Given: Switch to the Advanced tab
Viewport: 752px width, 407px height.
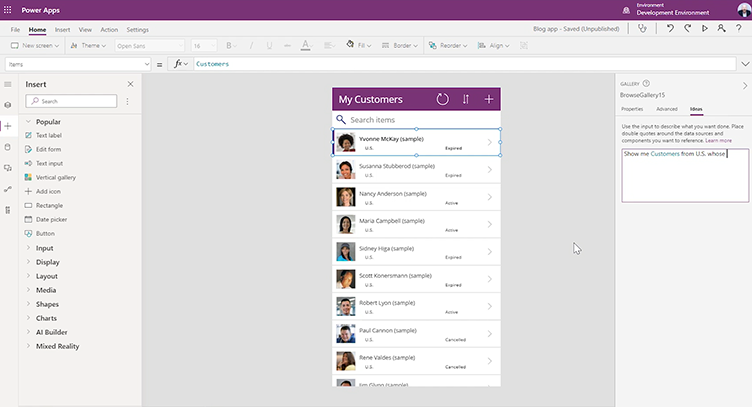Looking at the screenshot, I should [x=667, y=109].
